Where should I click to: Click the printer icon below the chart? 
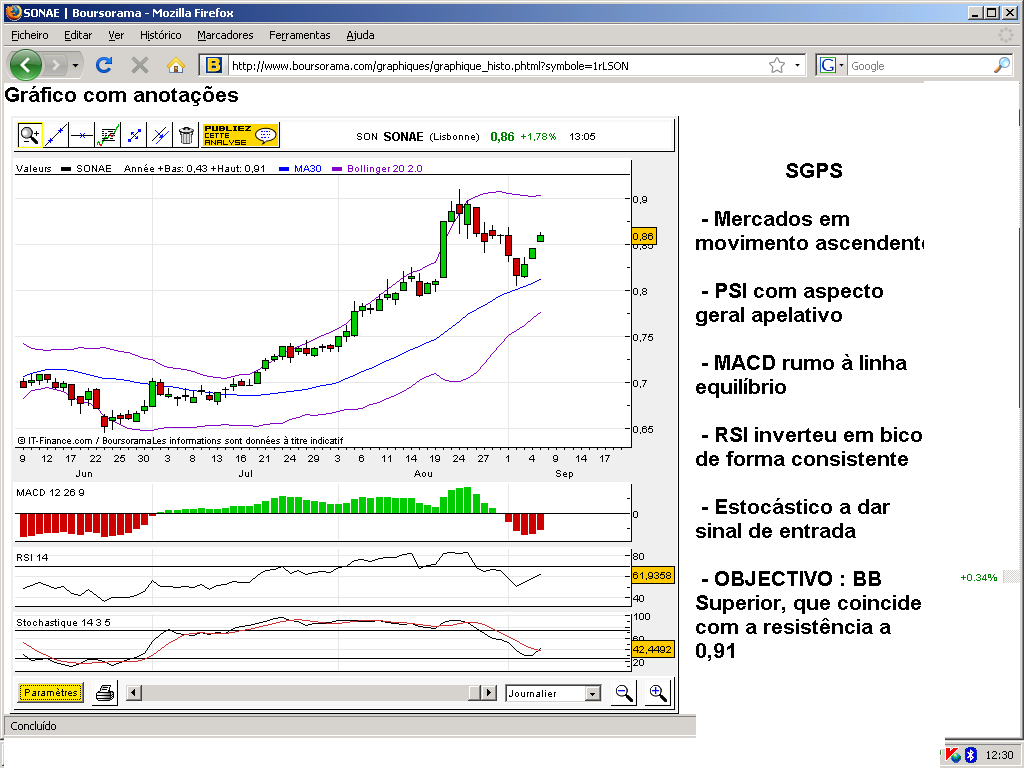[x=104, y=693]
